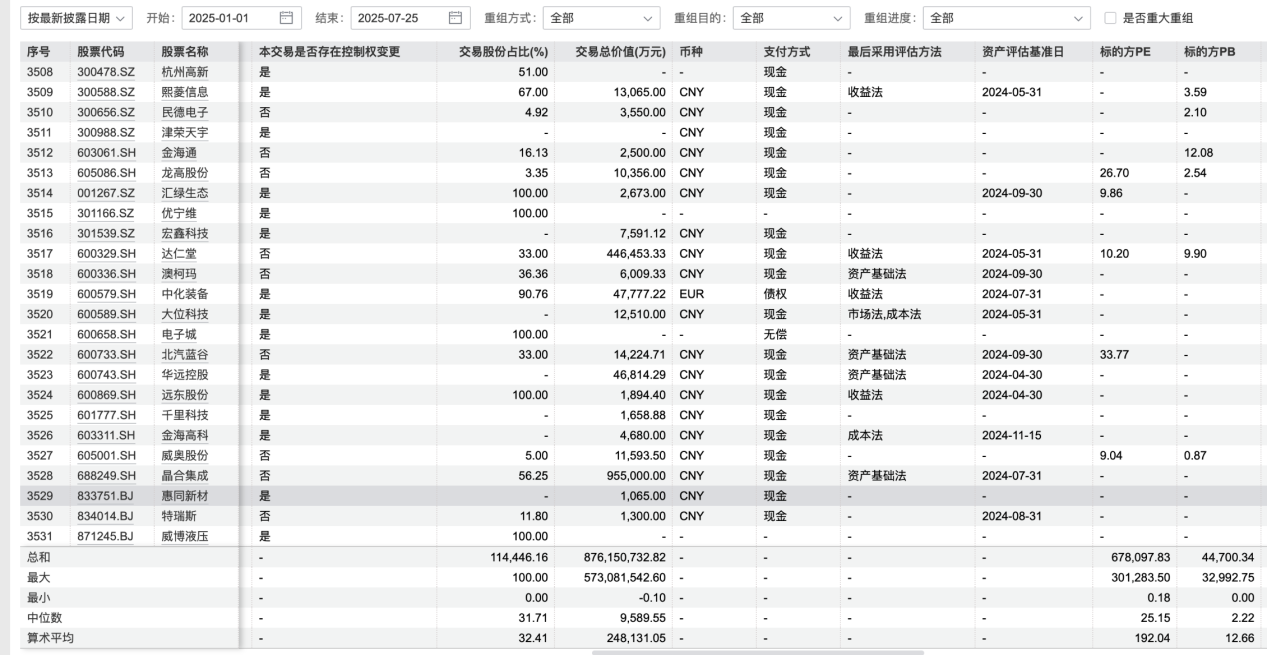Click the horizontal scrollbar below the table
The height and width of the screenshot is (655, 1267).
757,652
